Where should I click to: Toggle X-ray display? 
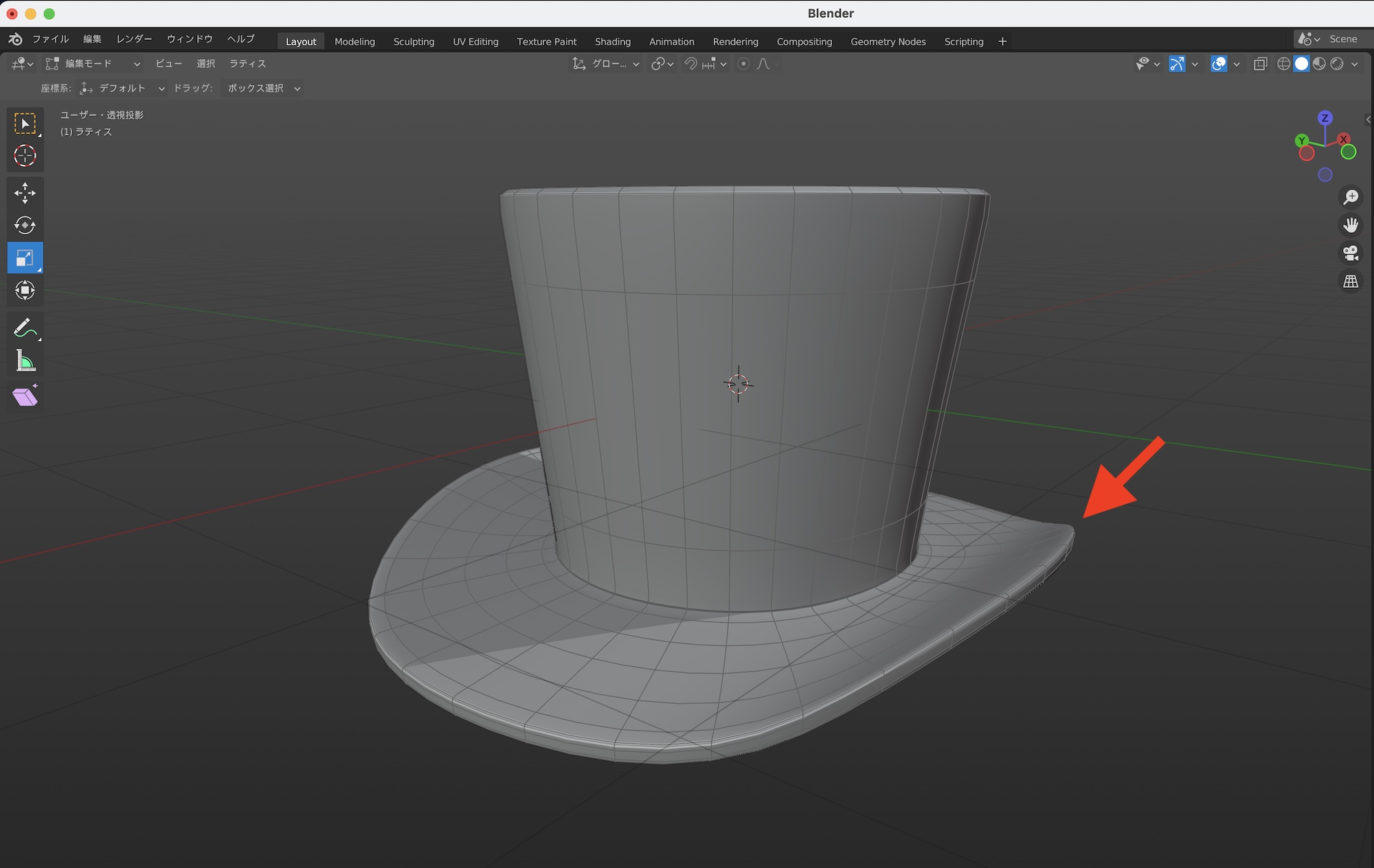[1260, 64]
